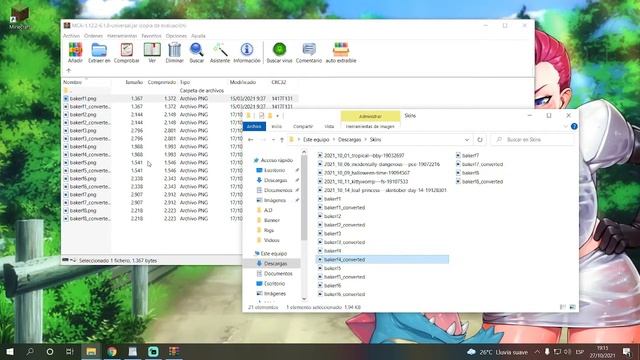Go up one level arrow in WinRAR
This screenshot has width=640, height=360.
pyautogui.click(x=69, y=71)
